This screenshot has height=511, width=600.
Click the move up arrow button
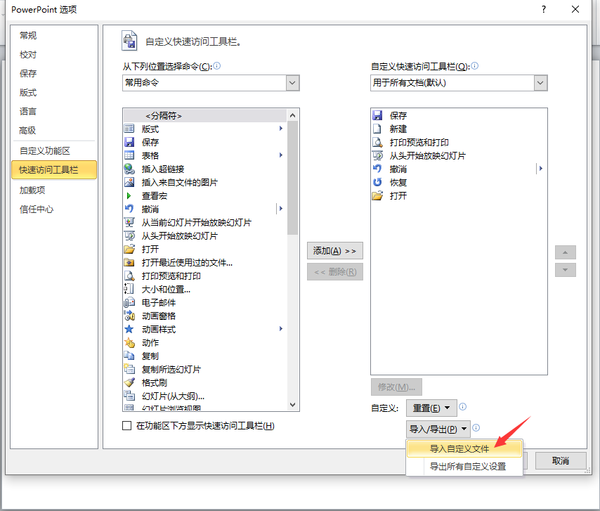point(565,252)
